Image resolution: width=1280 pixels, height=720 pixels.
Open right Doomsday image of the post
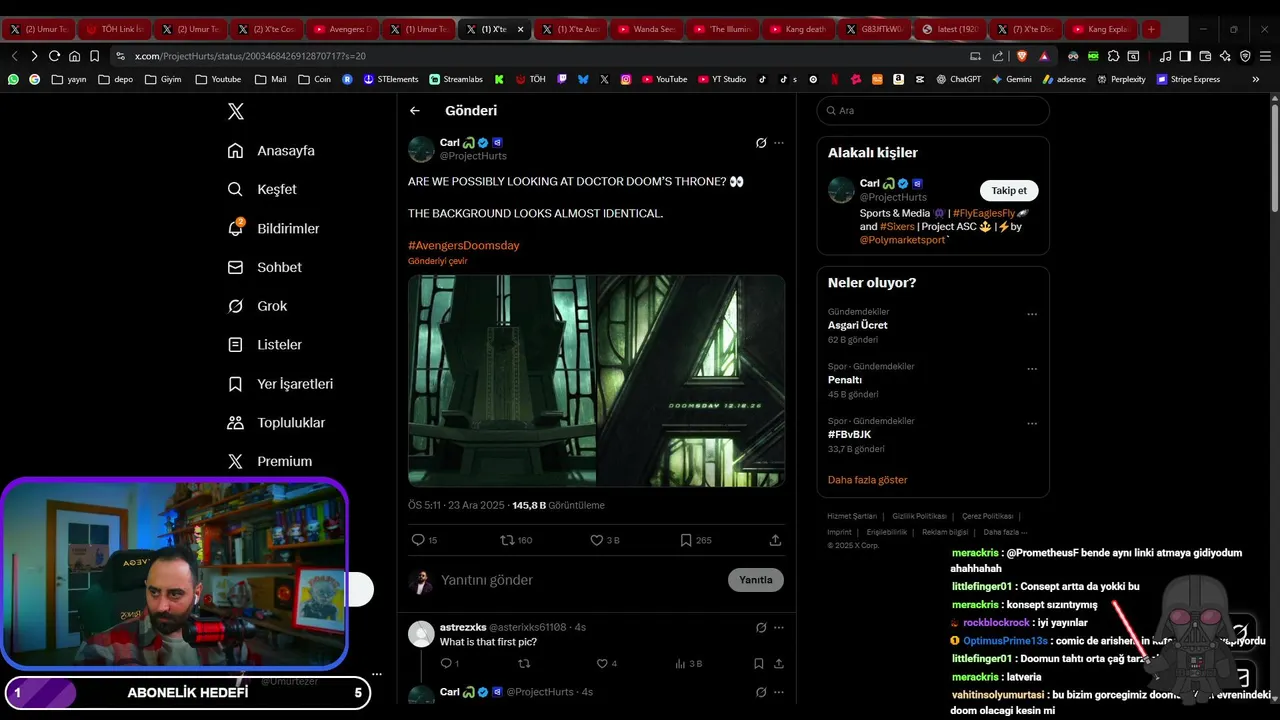pos(691,381)
